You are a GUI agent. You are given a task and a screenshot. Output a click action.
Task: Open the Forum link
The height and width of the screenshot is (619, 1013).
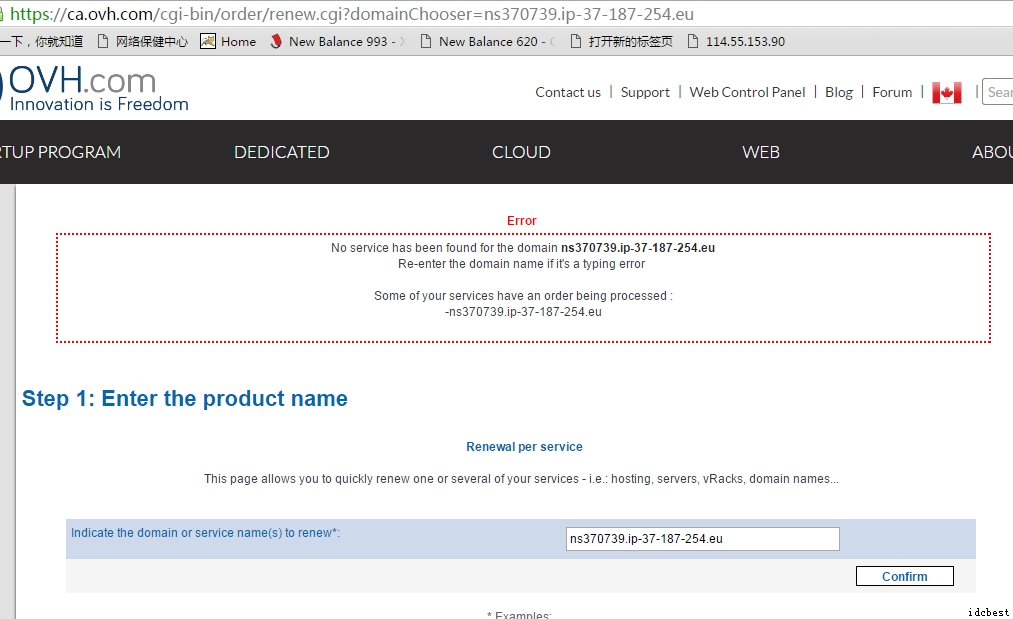892,92
